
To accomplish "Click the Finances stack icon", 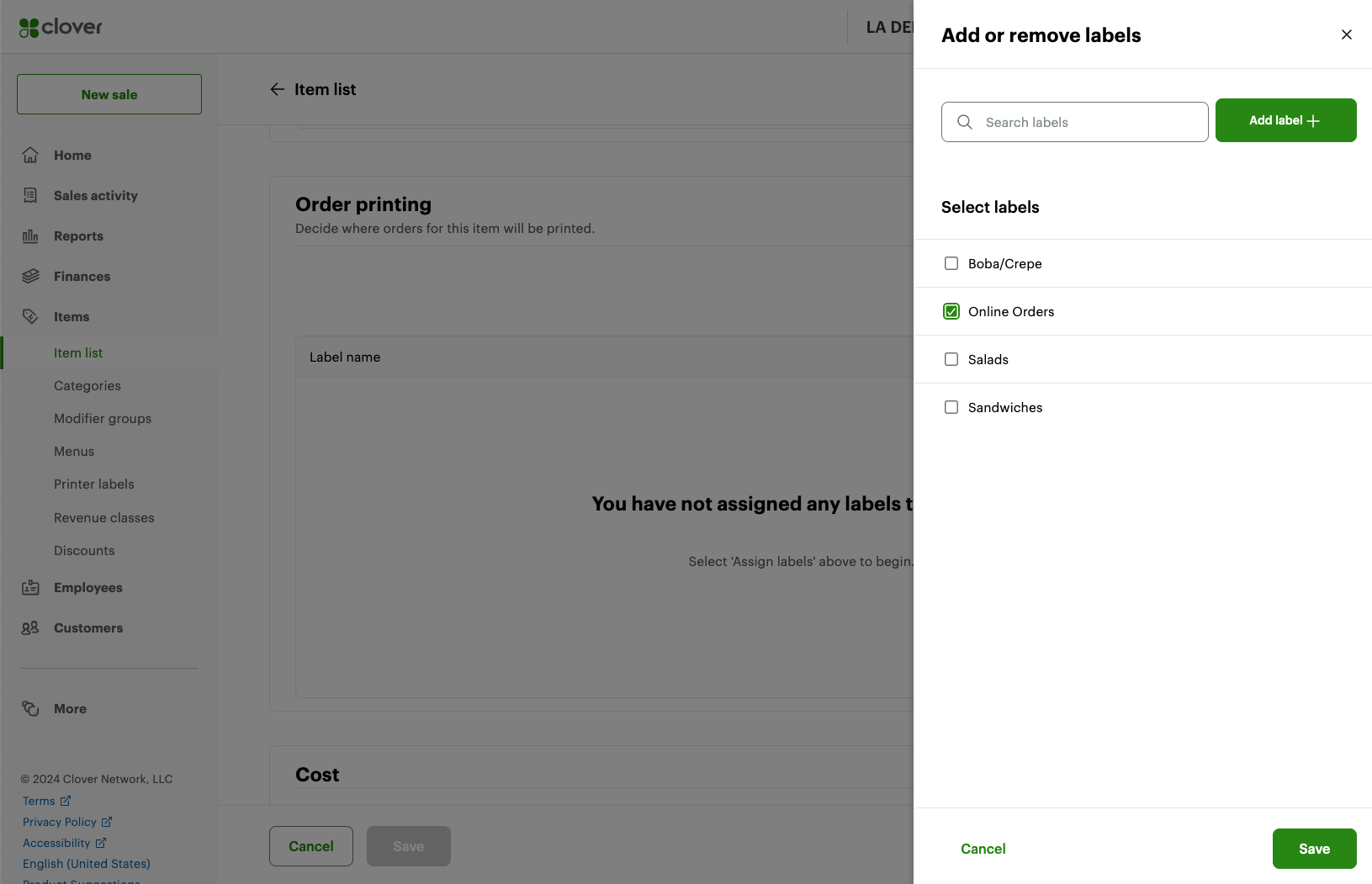I will (30, 276).
